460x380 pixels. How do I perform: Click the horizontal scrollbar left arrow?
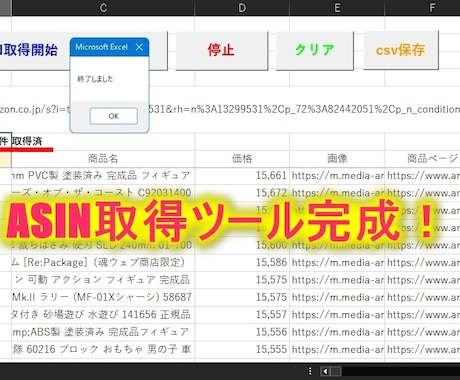325,371
